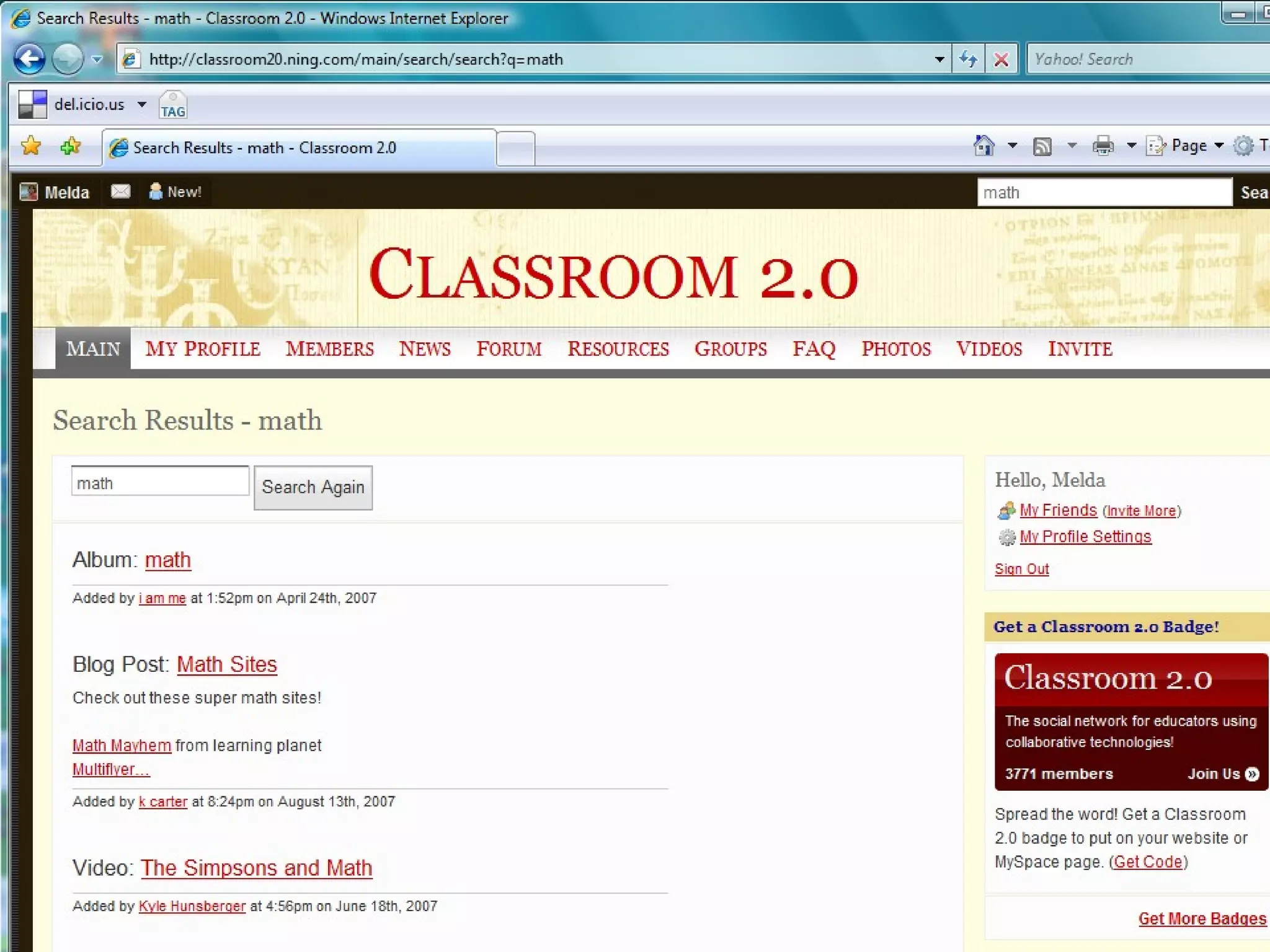1270x952 pixels.
Task: Expand the address bar history dropdown
Action: pos(939,59)
